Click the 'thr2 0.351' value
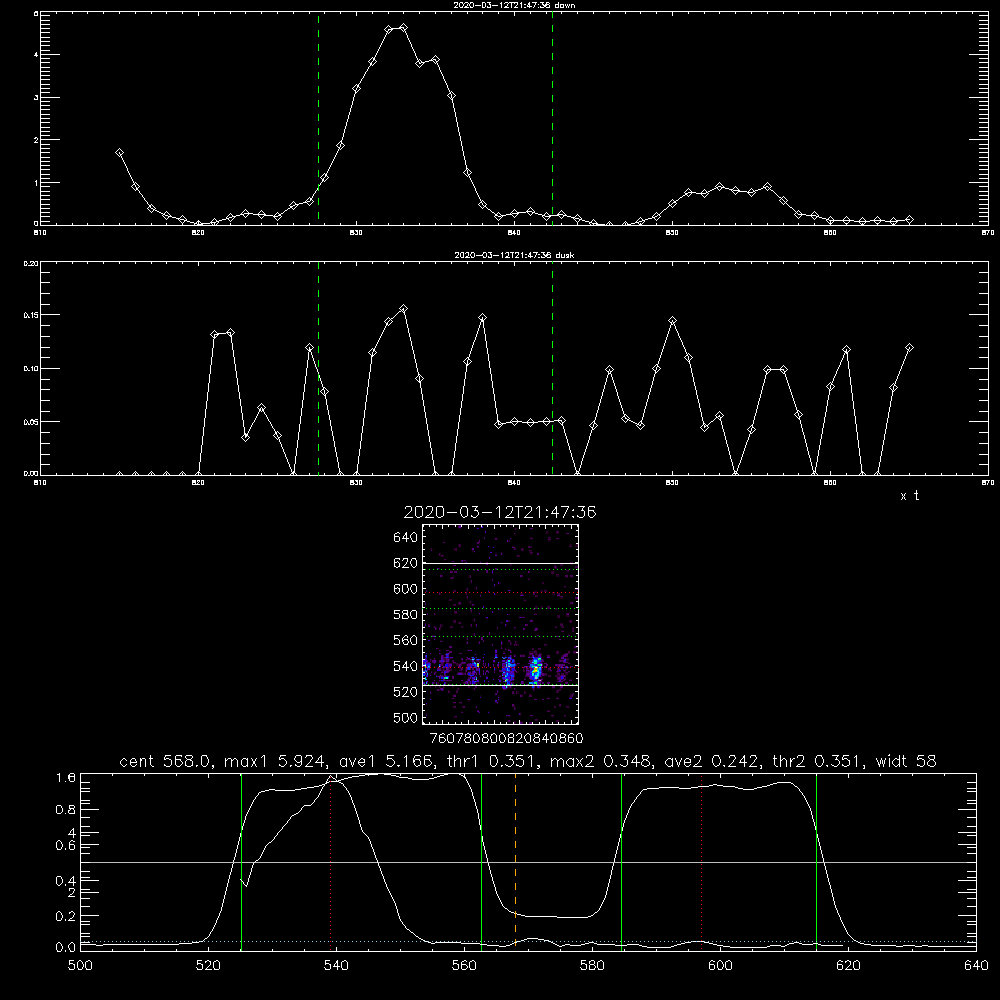Screen dimensions: 1000x1000 tap(819, 761)
